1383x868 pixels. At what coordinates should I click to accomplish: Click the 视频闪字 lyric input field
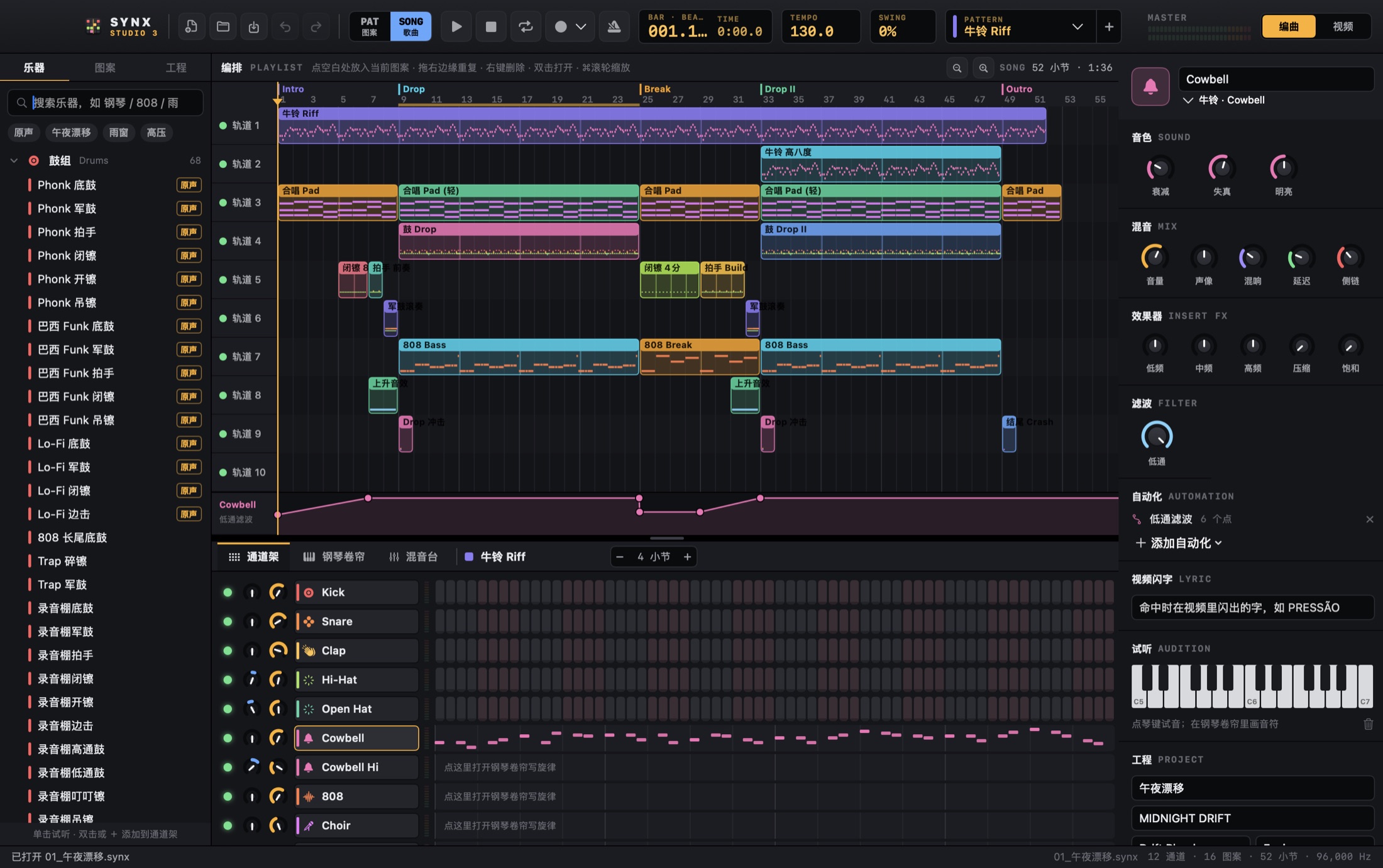coord(1252,608)
